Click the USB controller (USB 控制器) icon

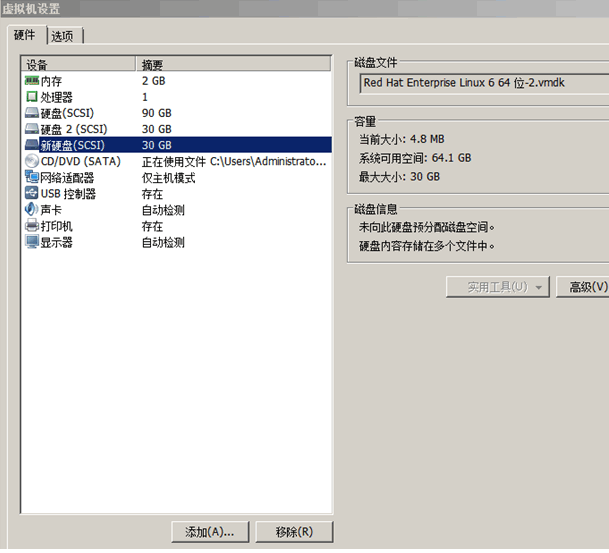click(x=32, y=193)
